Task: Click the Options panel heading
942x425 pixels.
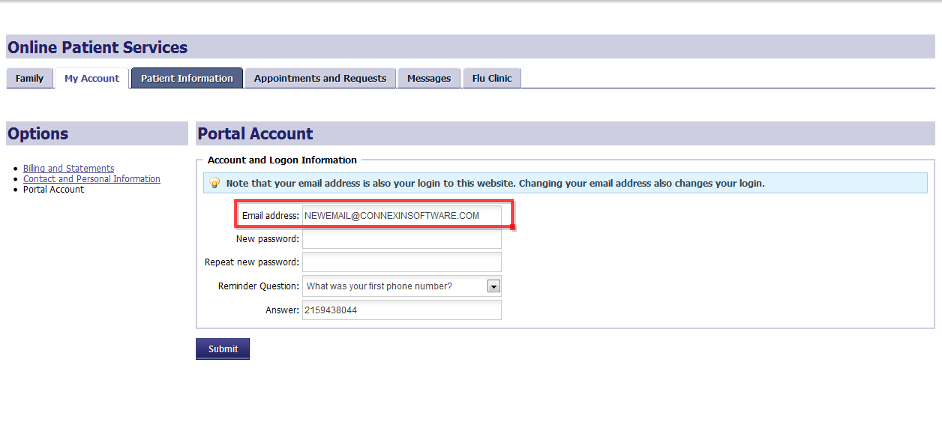Action: (38, 133)
